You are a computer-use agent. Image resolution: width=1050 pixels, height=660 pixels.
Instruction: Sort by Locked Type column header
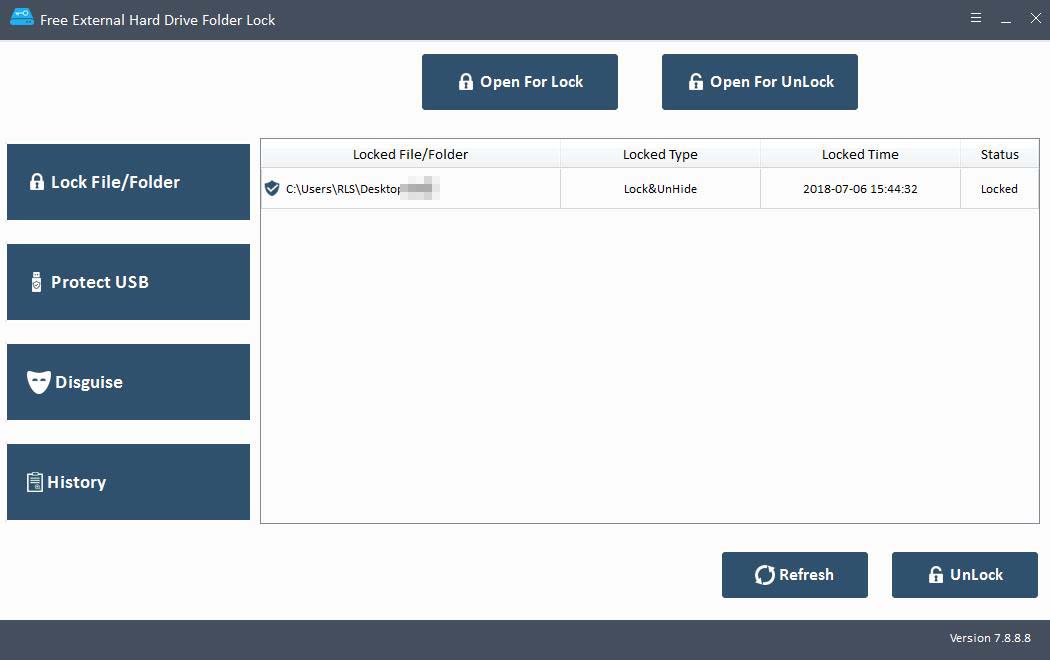click(660, 154)
